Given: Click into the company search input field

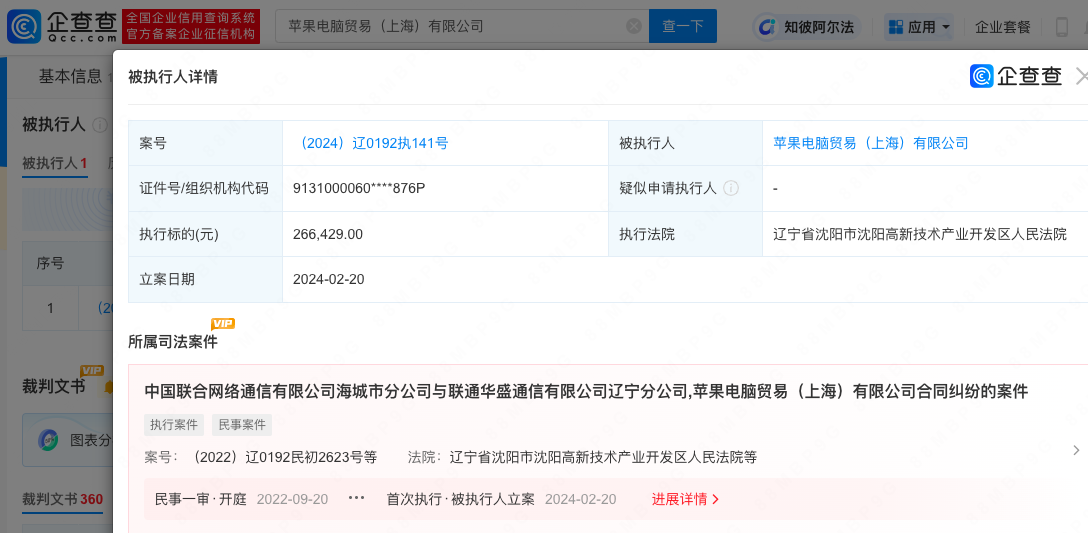Looking at the screenshot, I should 450,27.
